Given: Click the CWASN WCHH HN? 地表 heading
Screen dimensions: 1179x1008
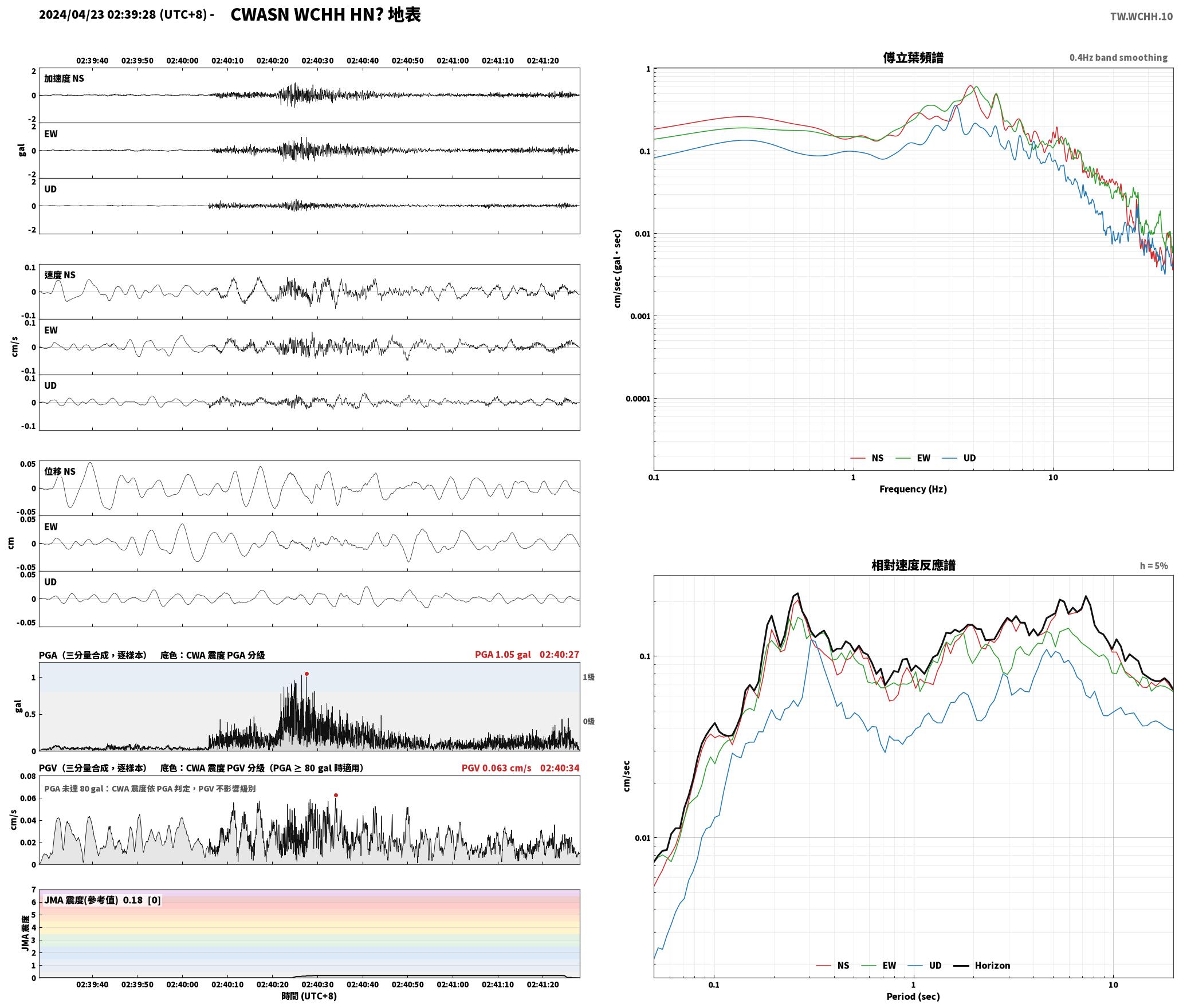Looking at the screenshot, I should point(325,15).
